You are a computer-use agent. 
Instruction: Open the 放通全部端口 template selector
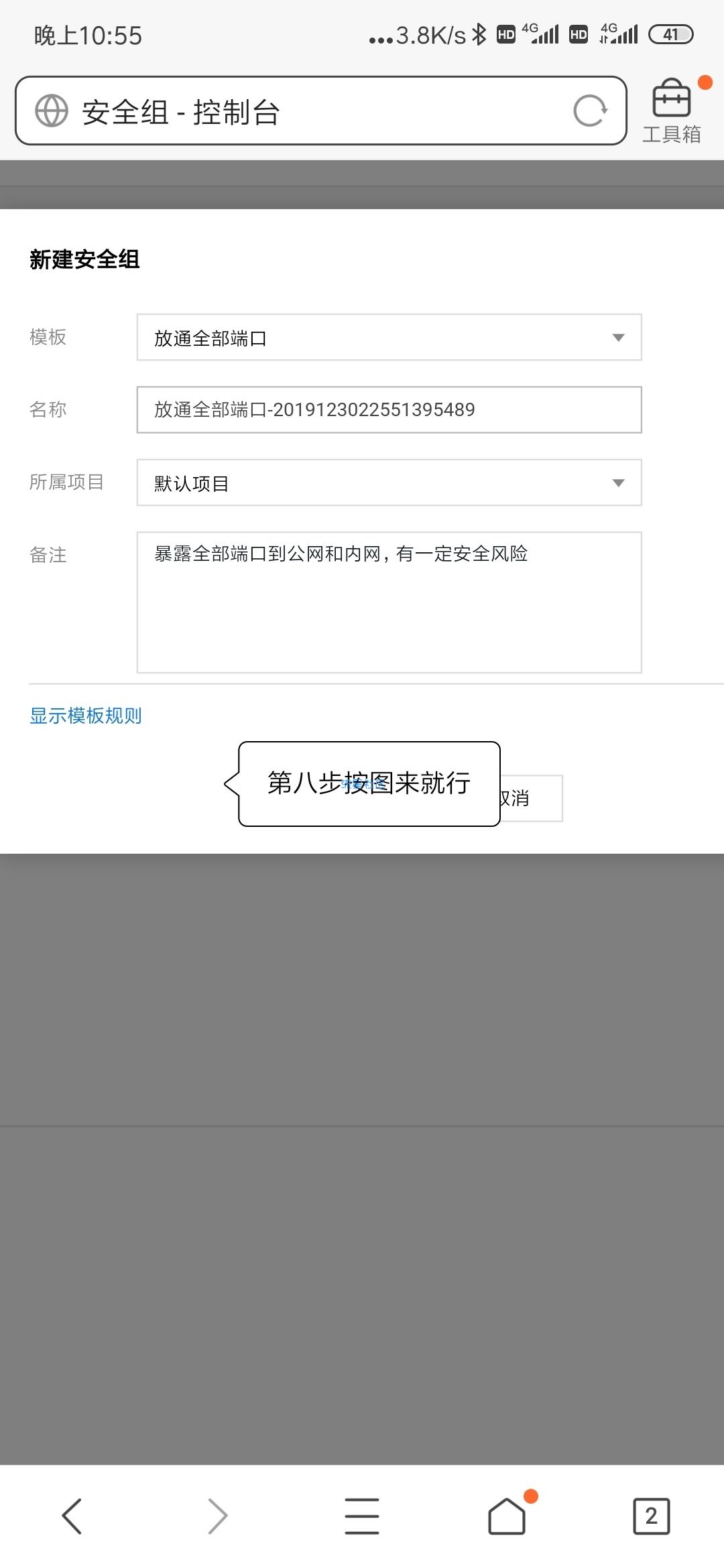389,337
